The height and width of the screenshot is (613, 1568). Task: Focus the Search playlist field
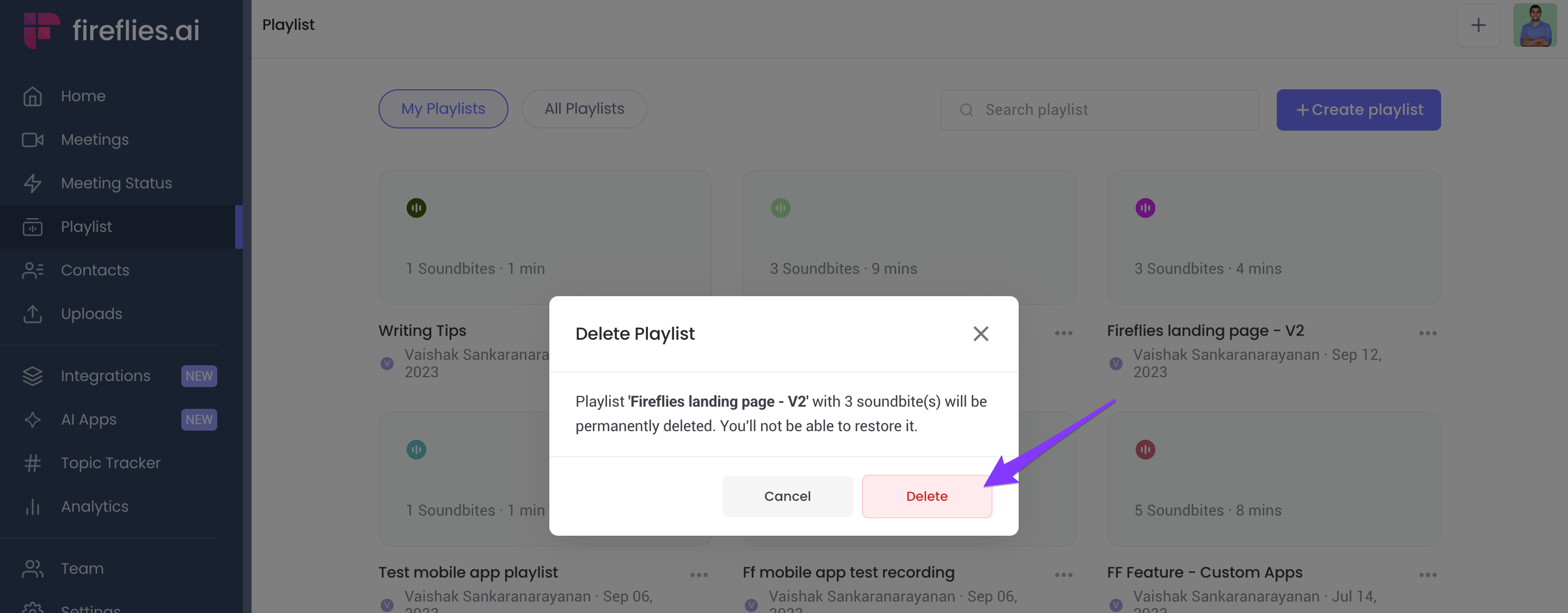(x=1099, y=110)
